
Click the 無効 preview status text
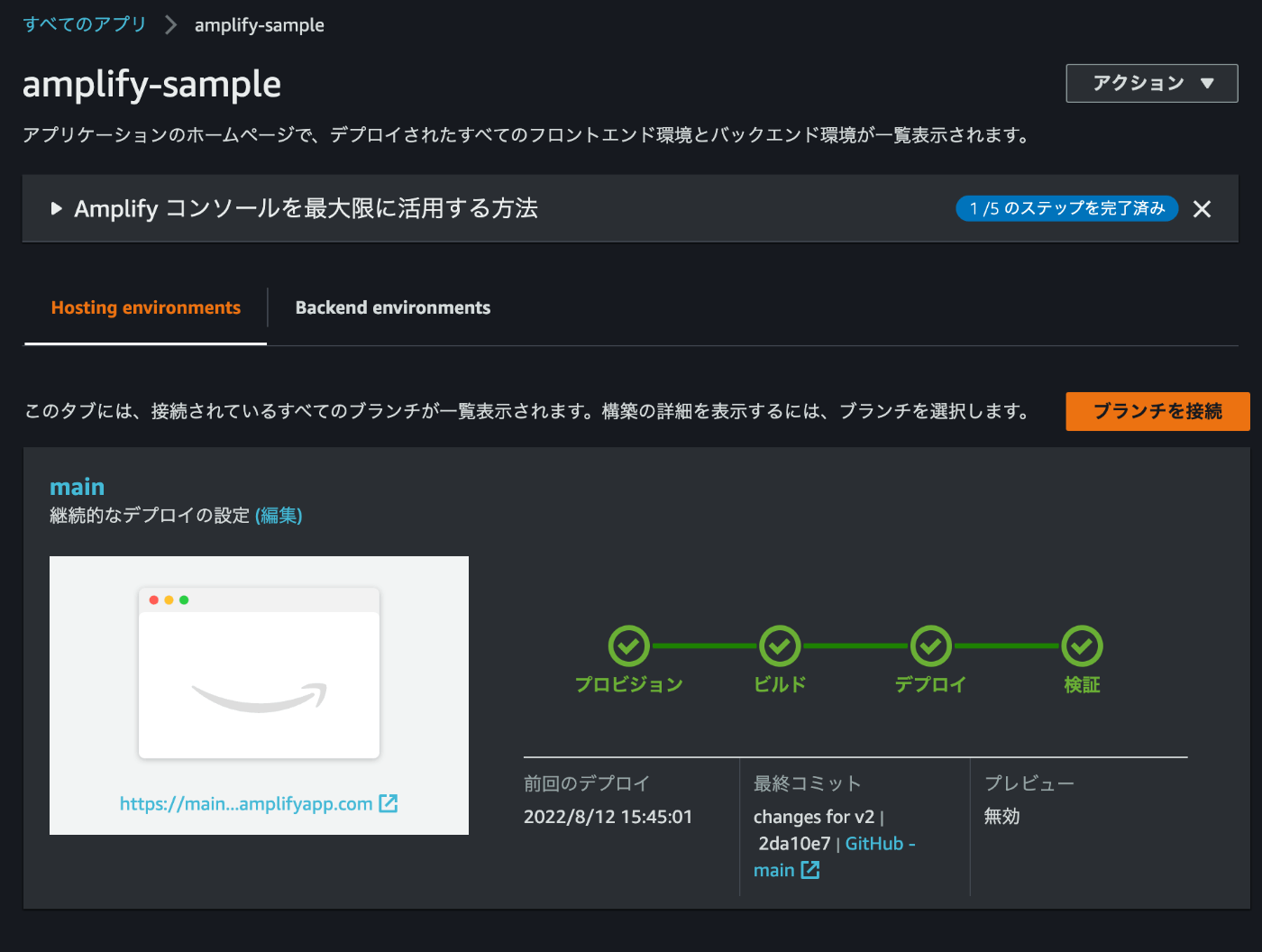click(1002, 817)
